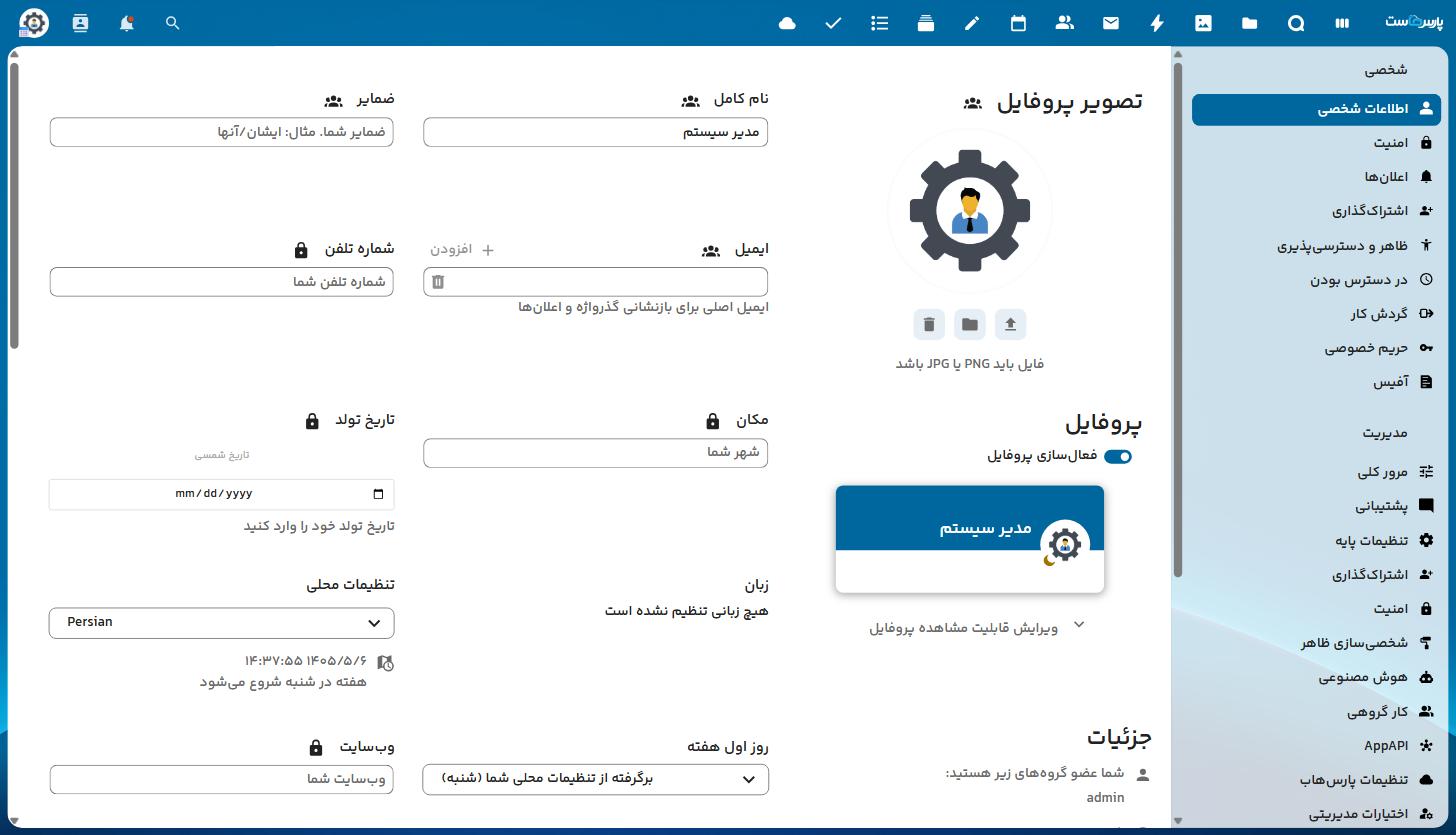This screenshot has width=1456, height=835.
Task: Open the Calendar icon in the top bar
Action: (1018, 23)
